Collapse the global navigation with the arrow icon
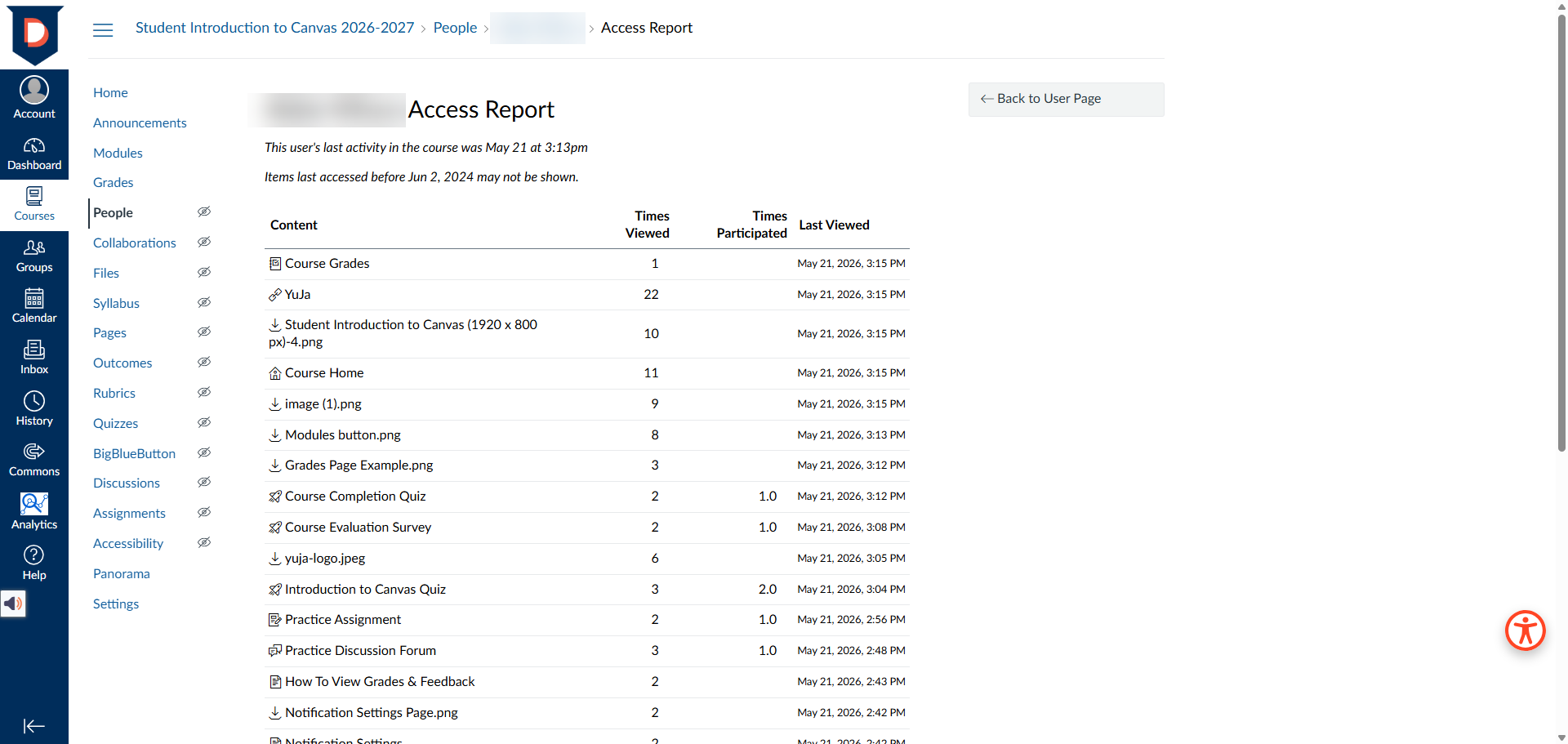 pos(34,726)
